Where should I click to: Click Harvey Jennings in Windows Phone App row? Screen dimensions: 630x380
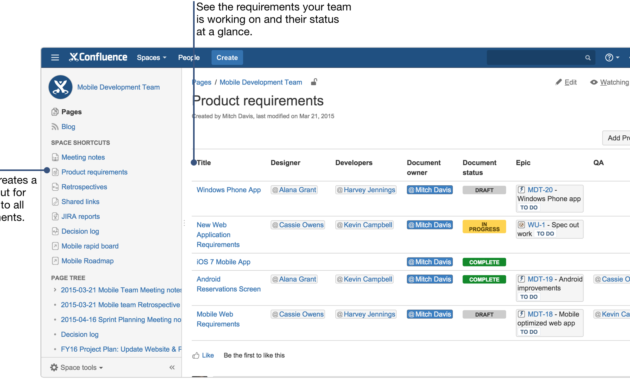[x=366, y=190]
